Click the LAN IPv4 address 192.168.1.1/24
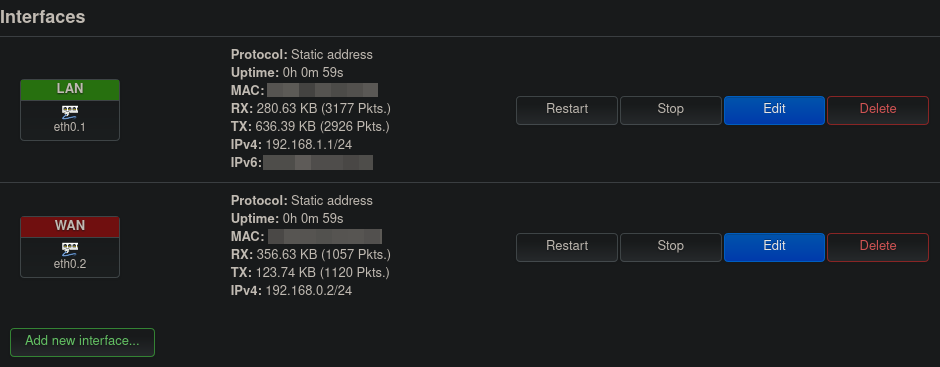The width and height of the screenshot is (940, 367). click(309, 145)
